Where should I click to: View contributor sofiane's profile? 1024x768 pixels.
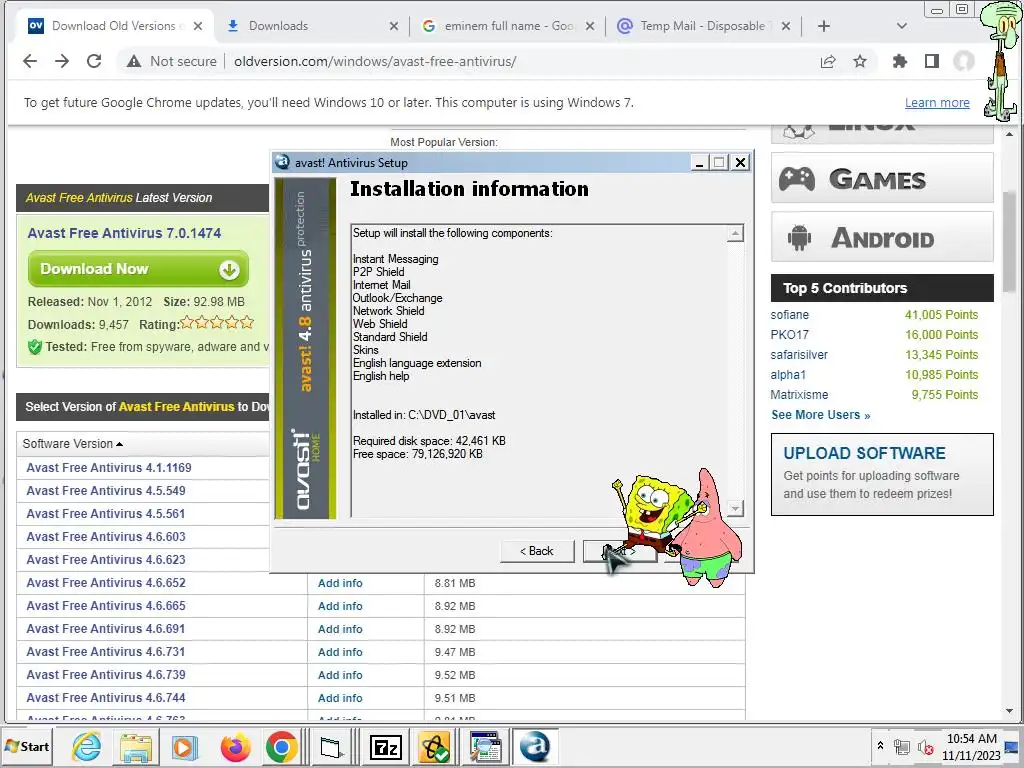click(790, 315)
